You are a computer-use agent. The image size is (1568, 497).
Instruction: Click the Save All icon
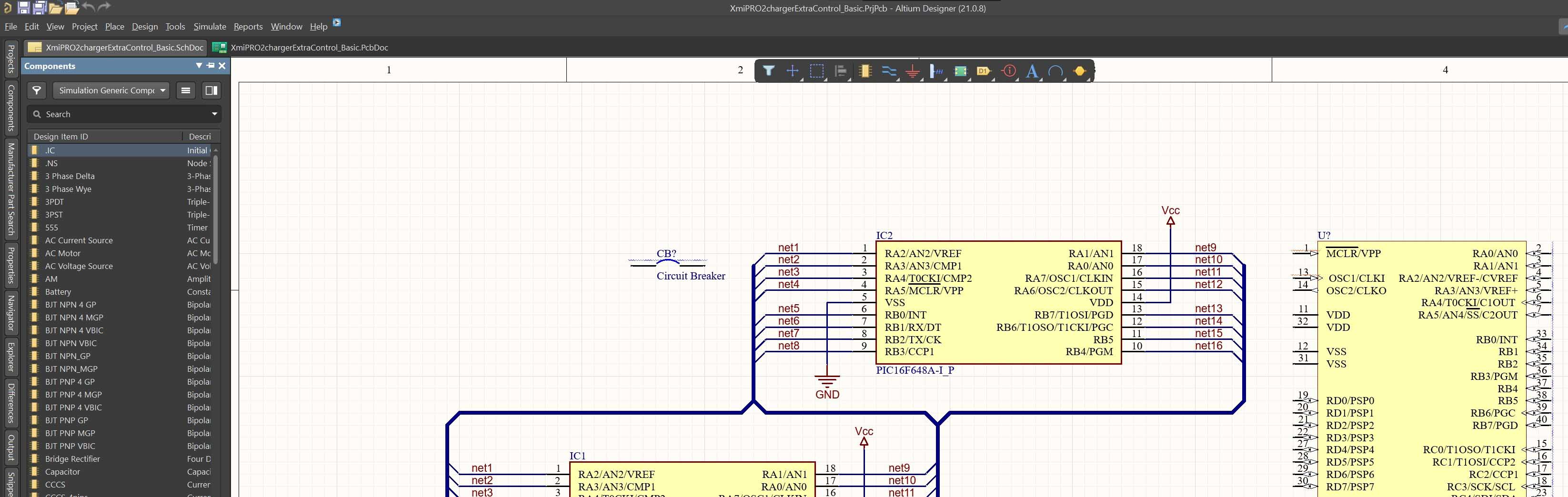click(40, 8)
